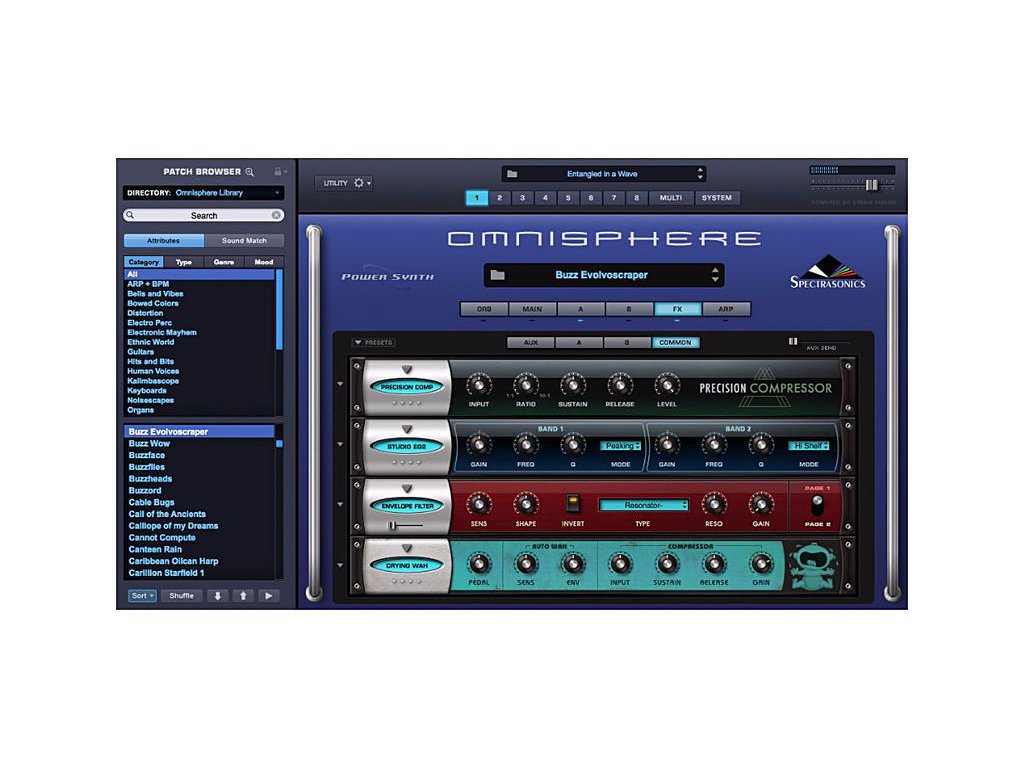Open the Directory dropdown showing Omnisphere Library

204,193
